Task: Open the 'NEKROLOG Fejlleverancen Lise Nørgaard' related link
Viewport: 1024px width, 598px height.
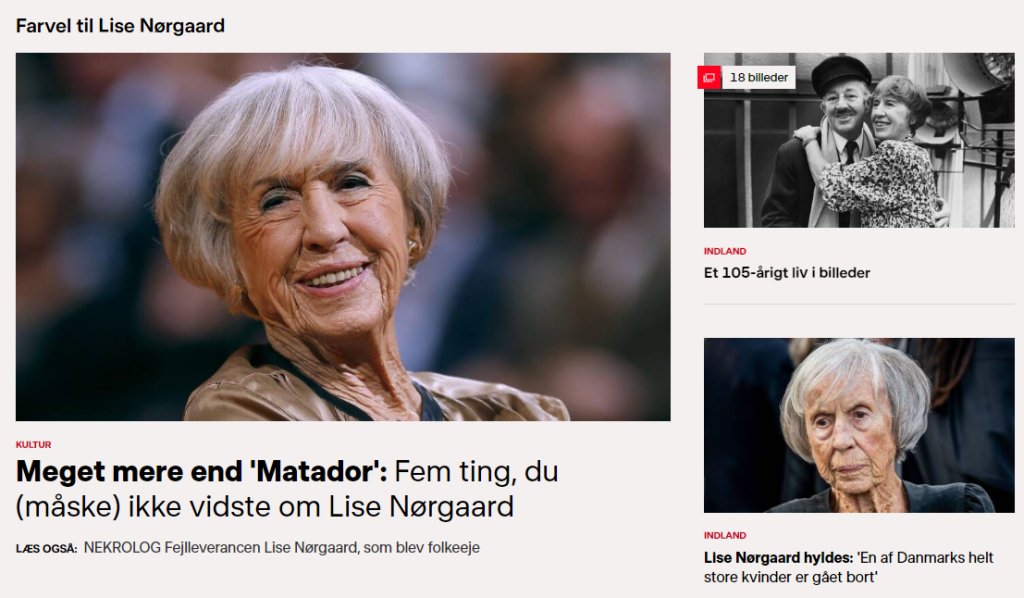Action: (x=281, y=548)
